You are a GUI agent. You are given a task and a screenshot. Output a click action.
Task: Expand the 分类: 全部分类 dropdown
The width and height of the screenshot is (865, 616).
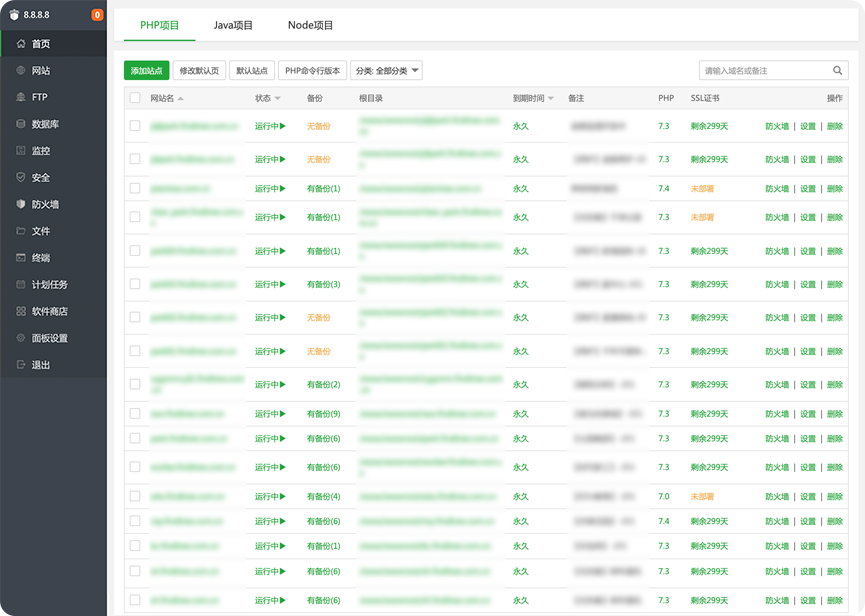386,71
